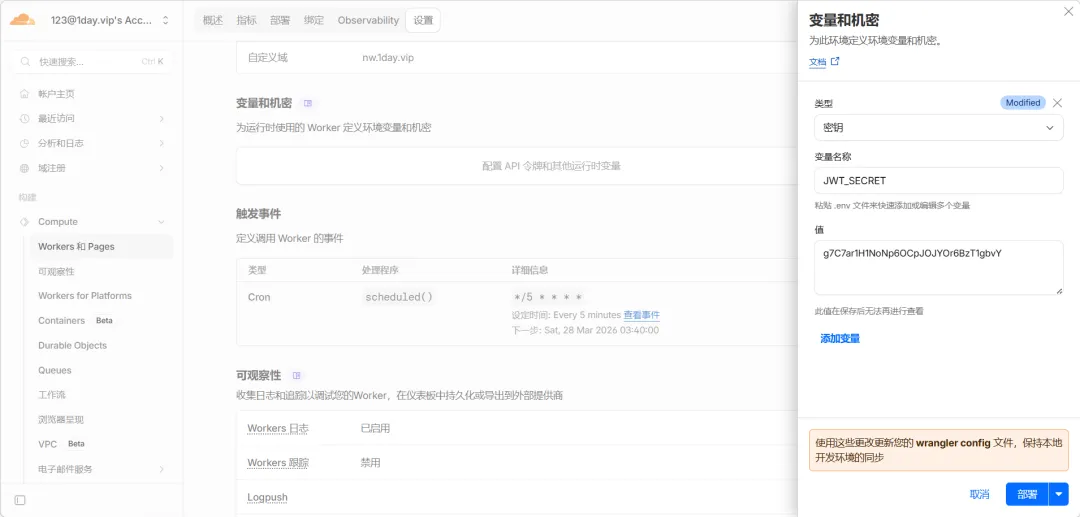Expand the 最近访问 submenu
Screen dimensions: 1080x517
(162, 119)
